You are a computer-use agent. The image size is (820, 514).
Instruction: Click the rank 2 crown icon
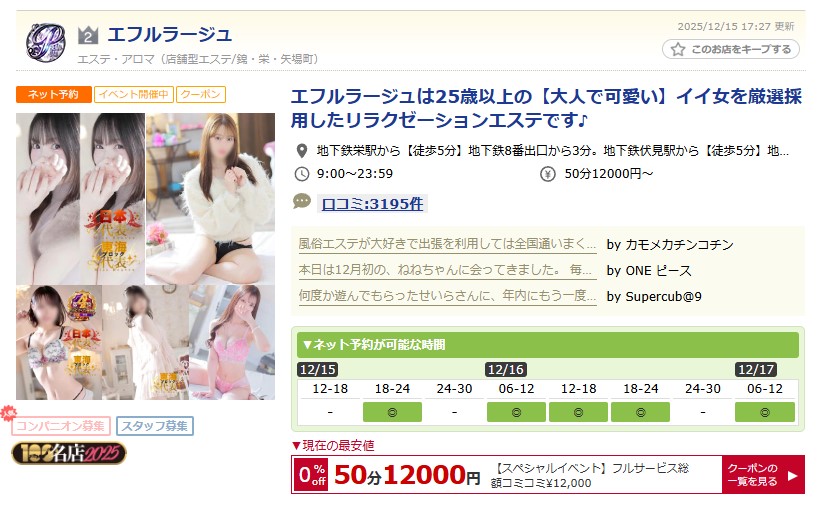[x=88, y=36]
